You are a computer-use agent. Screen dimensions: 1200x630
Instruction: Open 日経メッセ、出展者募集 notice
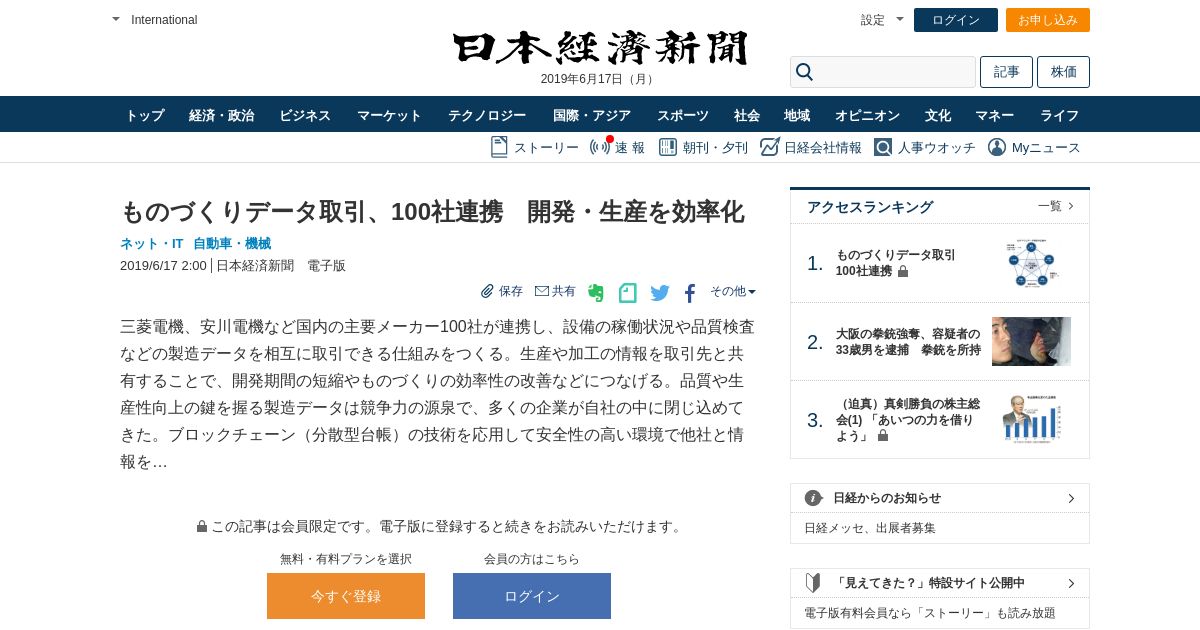coord(870,528)
